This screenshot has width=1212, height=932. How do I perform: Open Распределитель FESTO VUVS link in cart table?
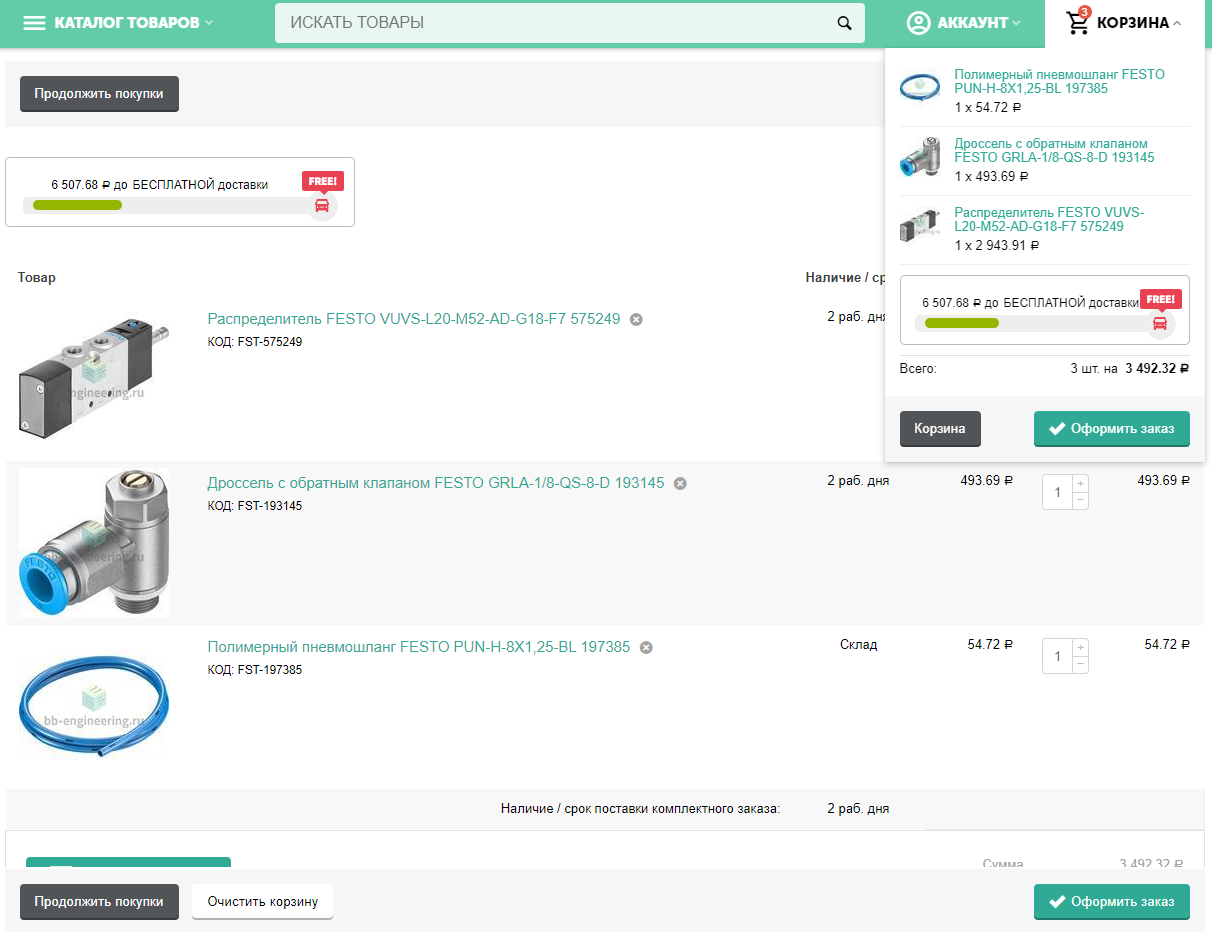tap(414, 319)
